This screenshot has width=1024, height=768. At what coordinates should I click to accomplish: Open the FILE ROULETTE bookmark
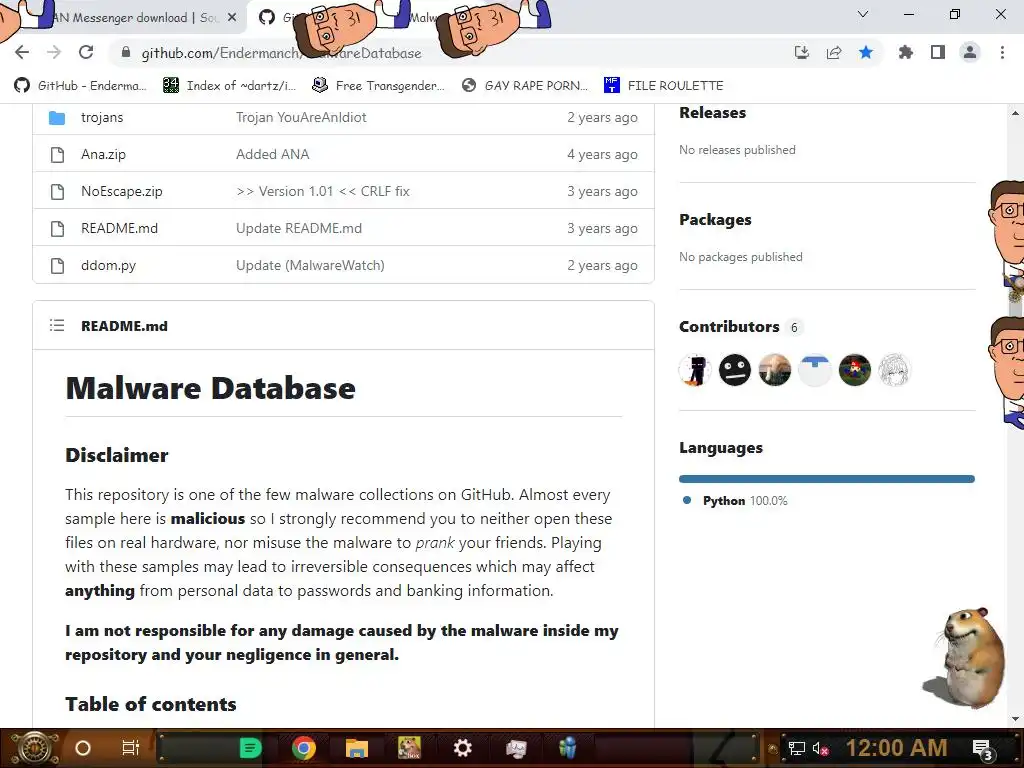click(664, 86)
